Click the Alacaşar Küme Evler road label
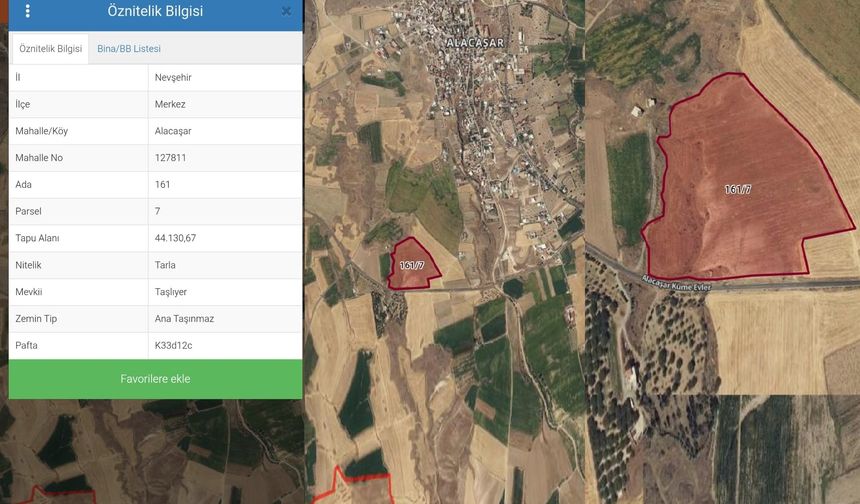The height and width of the screenshot is (504, 860). (677, 284)
